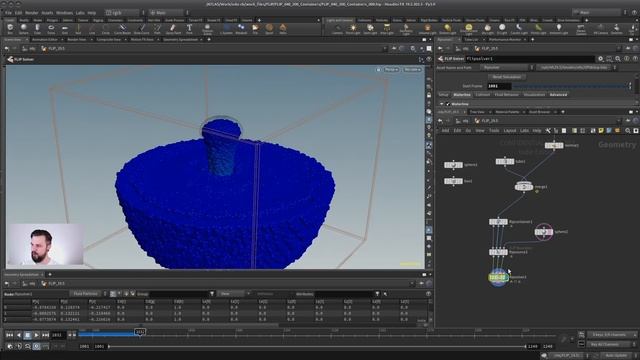Add a Spot Light from the shelf
Viewport: 640px width, 360px height.
coord(370,29)
